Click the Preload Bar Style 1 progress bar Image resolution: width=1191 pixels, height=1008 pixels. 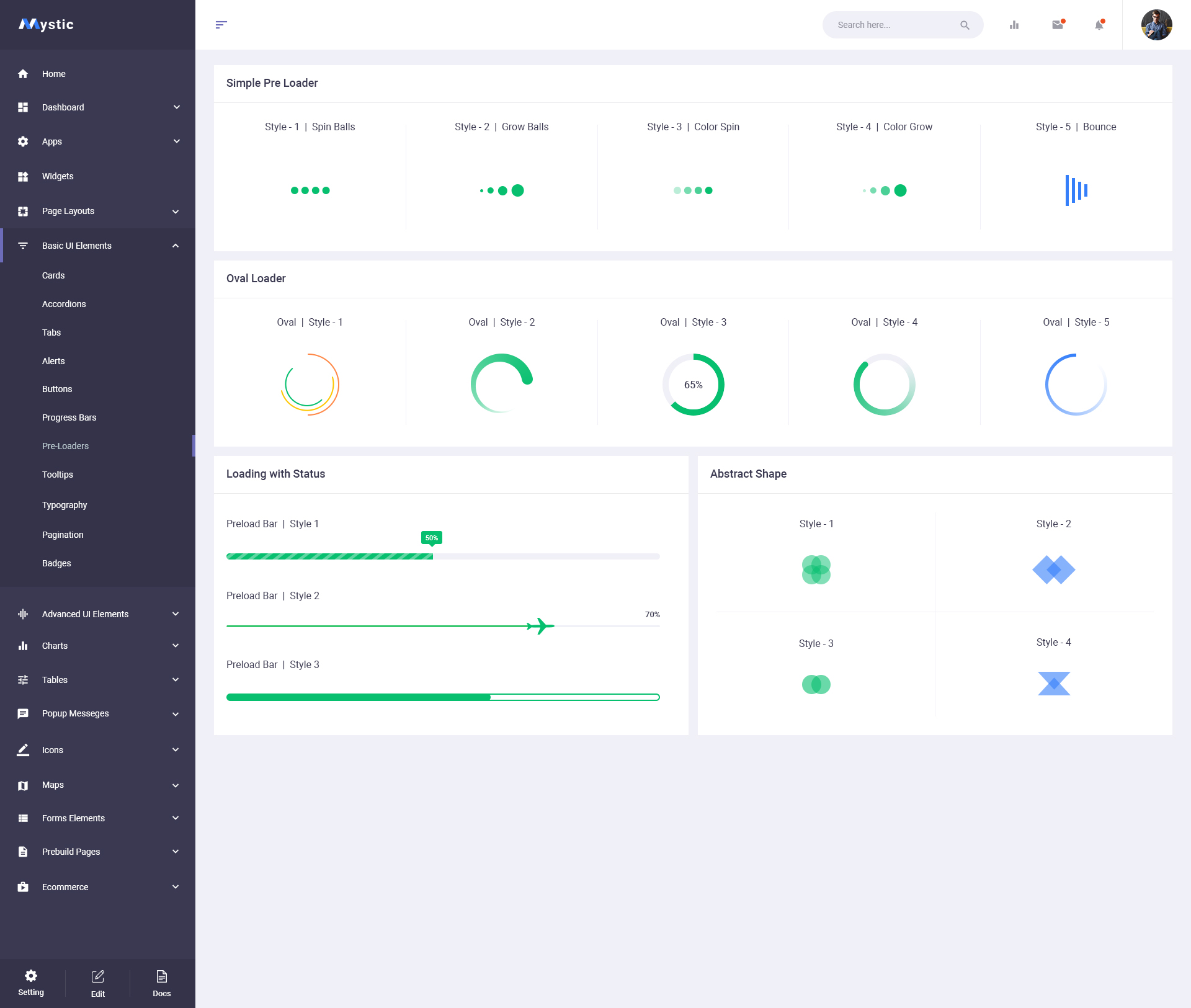pyautogui.click(x=442, y=556)
